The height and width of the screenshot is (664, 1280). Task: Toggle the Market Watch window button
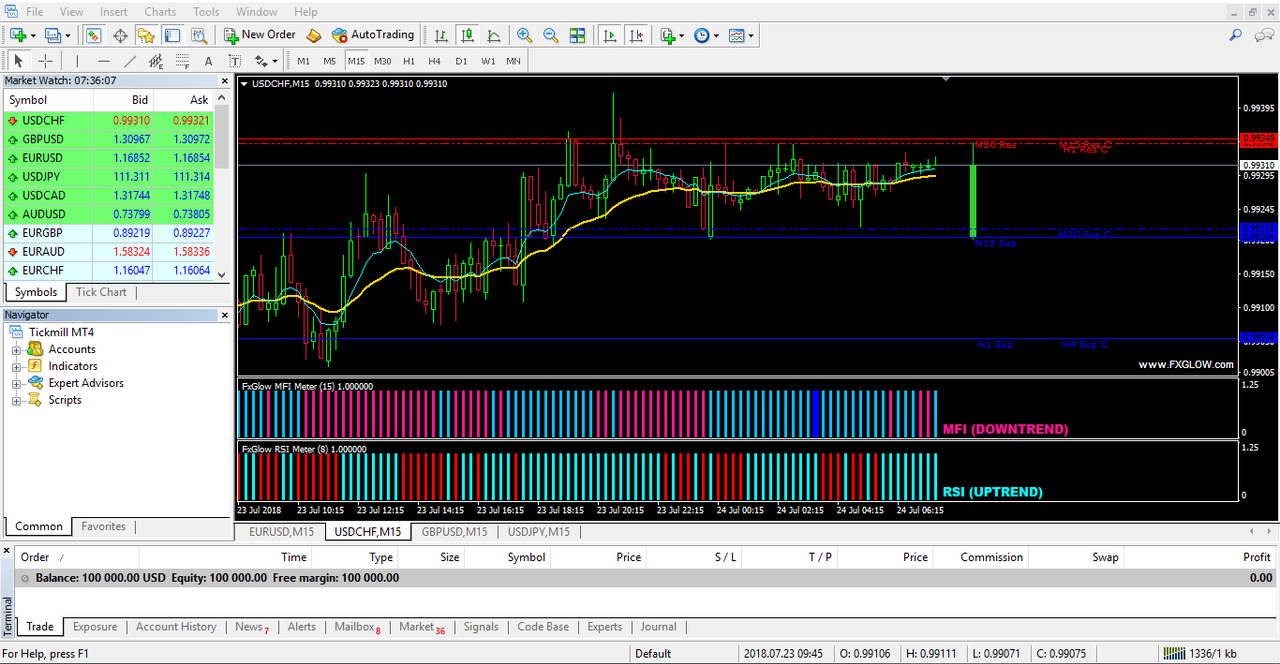point(93,35)
